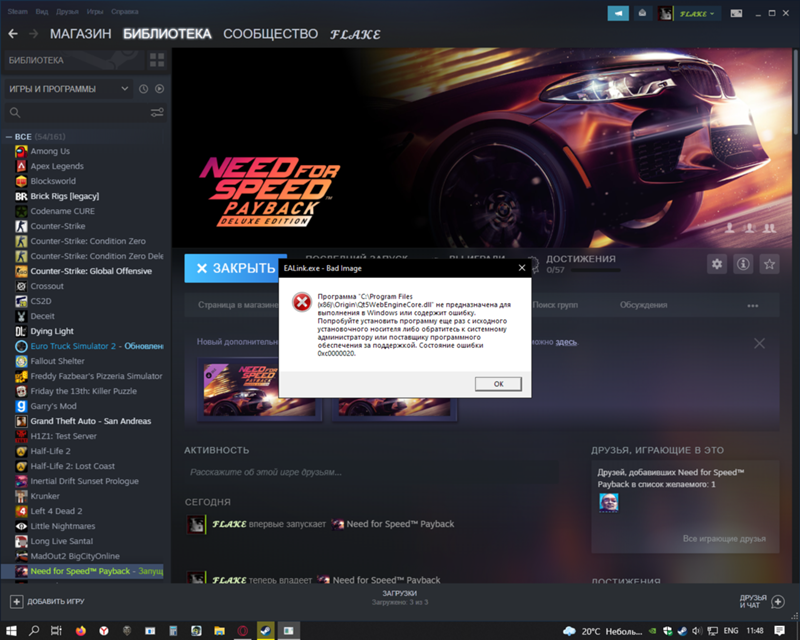The image size is (800, 640).
Task: Click the blue ЗАКРЫТЬ button
Action: pos(235,268)
